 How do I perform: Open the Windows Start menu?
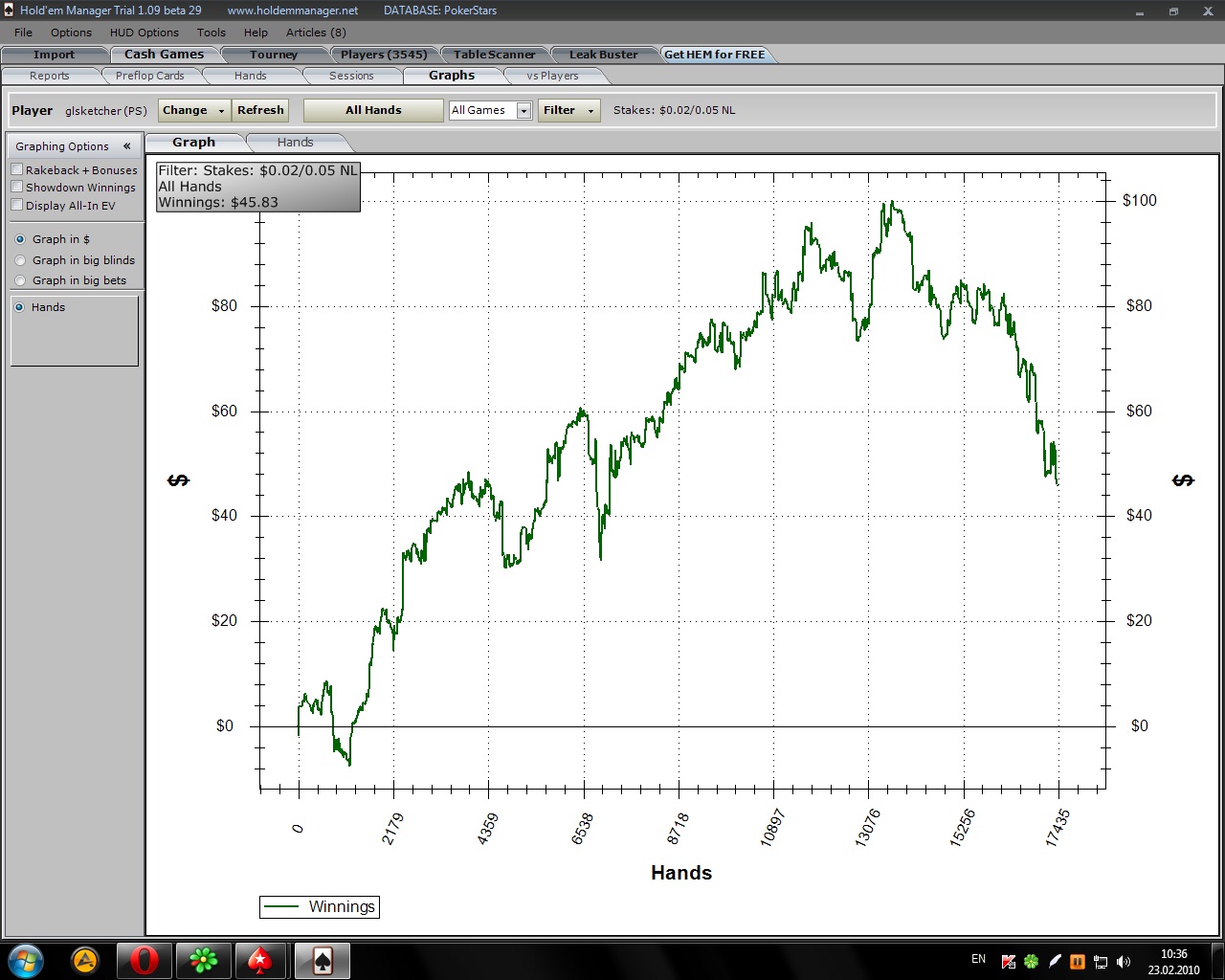[x=26, y=960]
